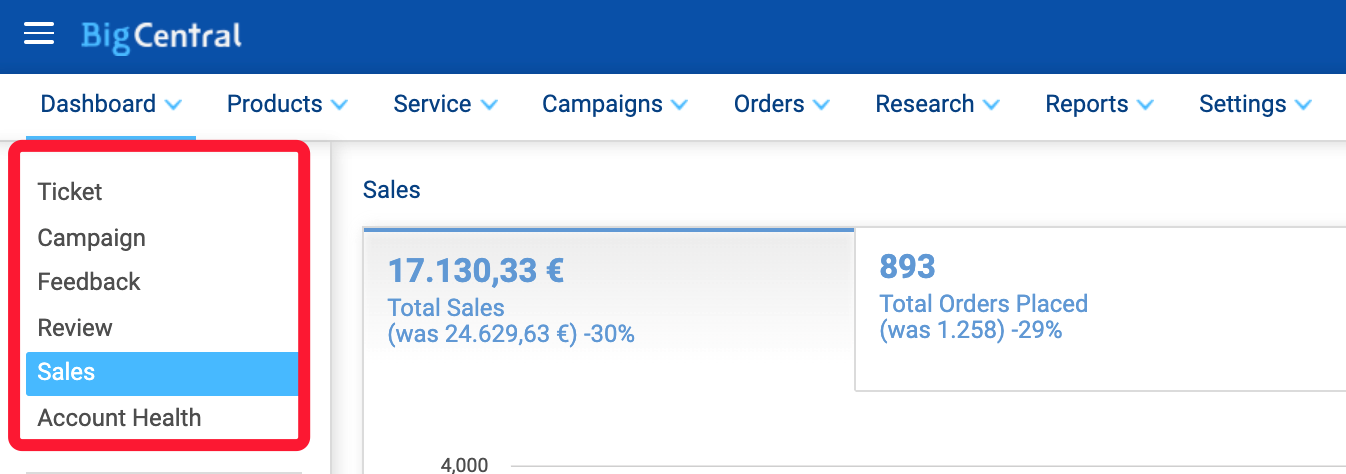1346x474 pixels.
Task: Open the hamburger menu icon
Action: [39, 34]
